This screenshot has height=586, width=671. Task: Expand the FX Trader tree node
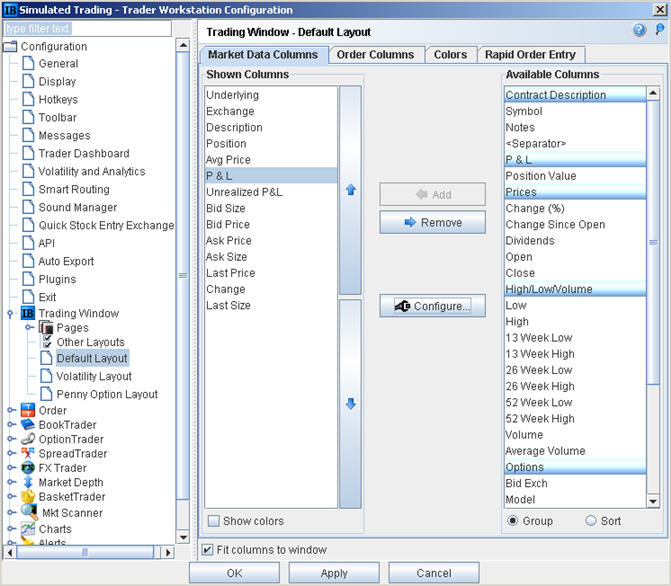11,468
